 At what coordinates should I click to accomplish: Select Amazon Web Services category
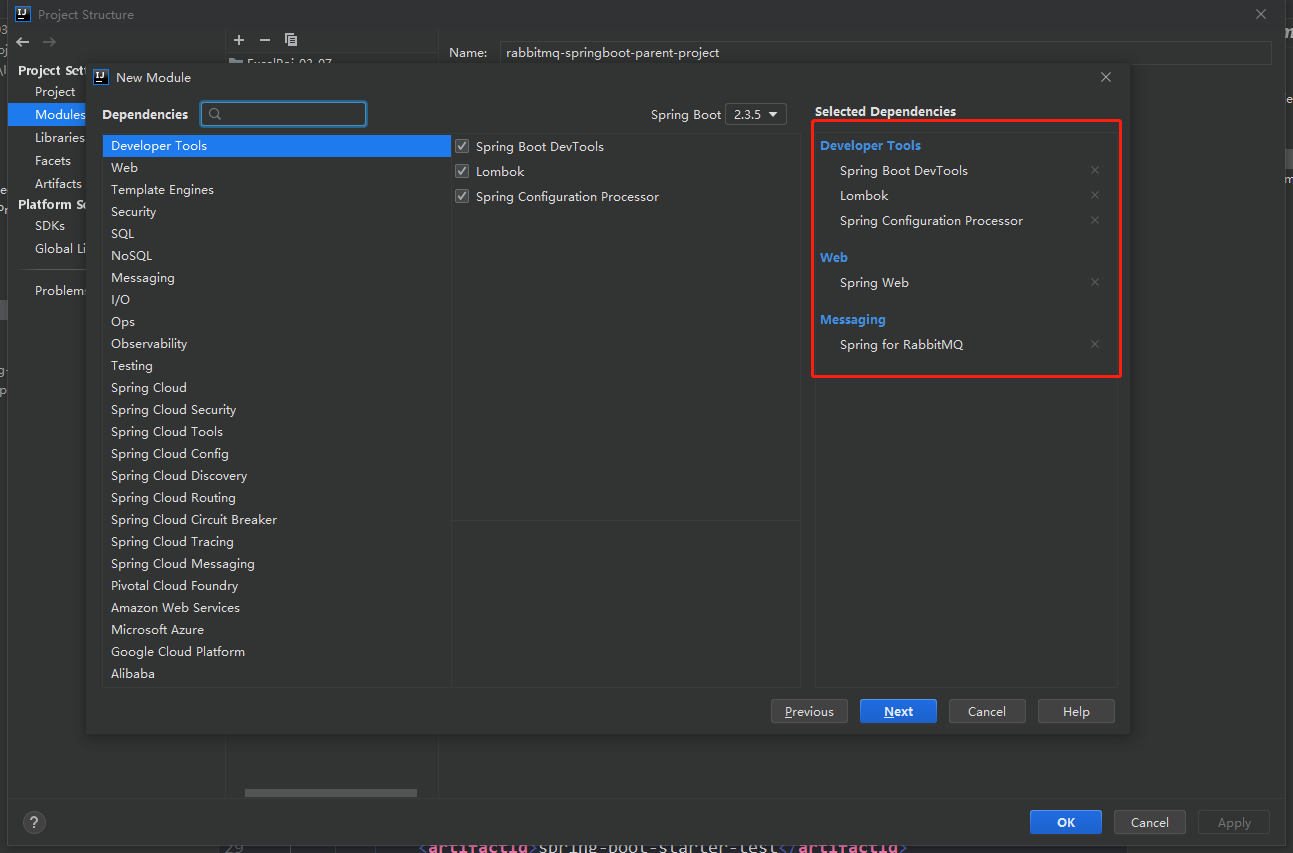[x=277, y=608]
